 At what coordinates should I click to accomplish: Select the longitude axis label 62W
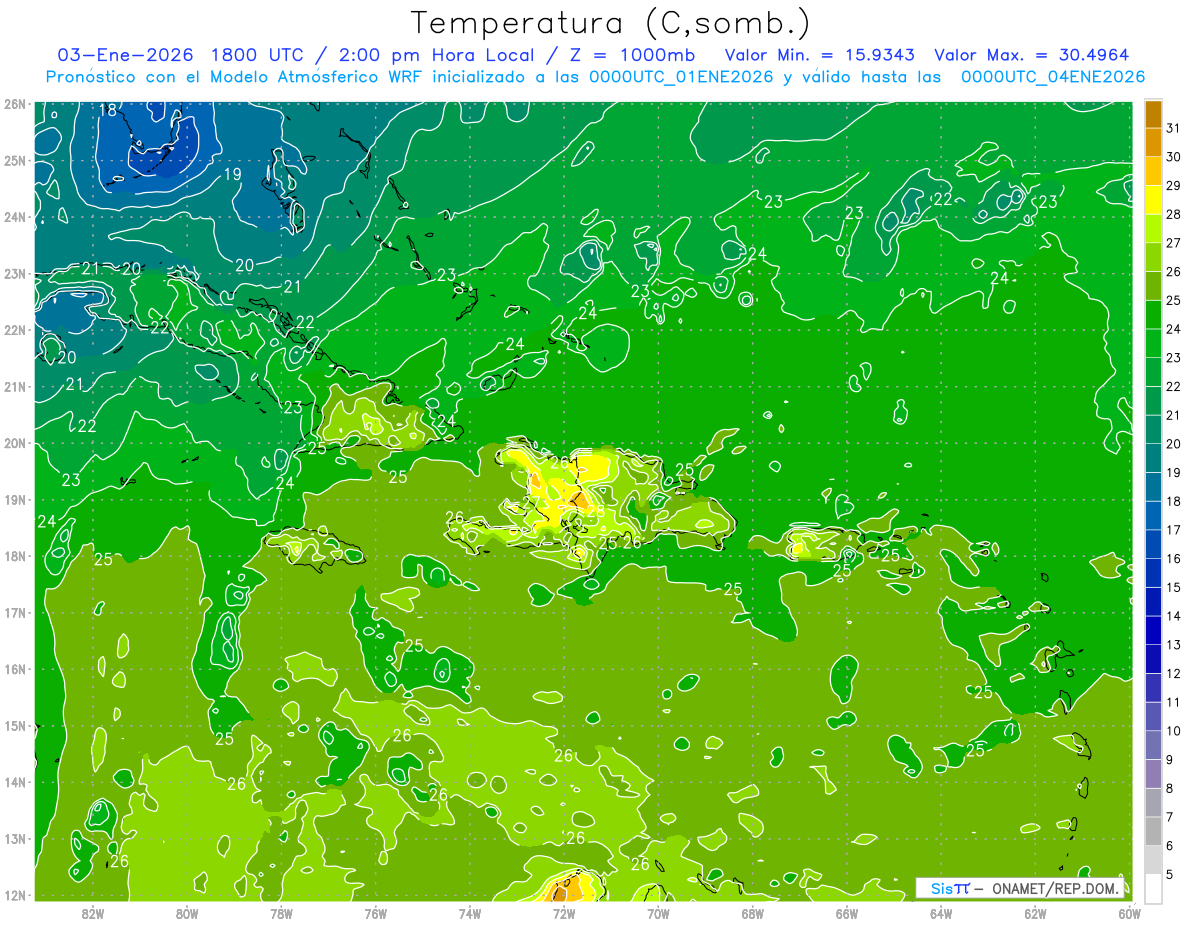coord(1035,912)
